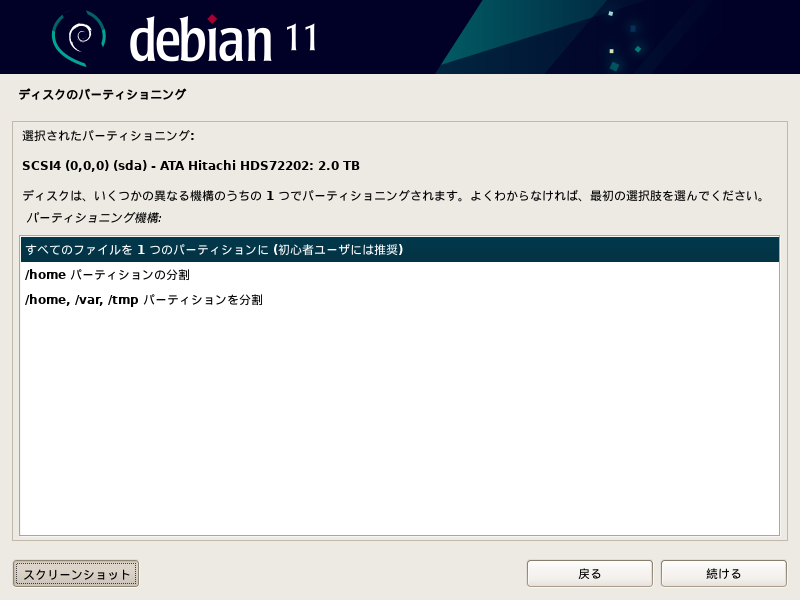Click the partitioning description paragraph
Image resolution: width=800 pixels, height=600 pixels.
[393, 196]
